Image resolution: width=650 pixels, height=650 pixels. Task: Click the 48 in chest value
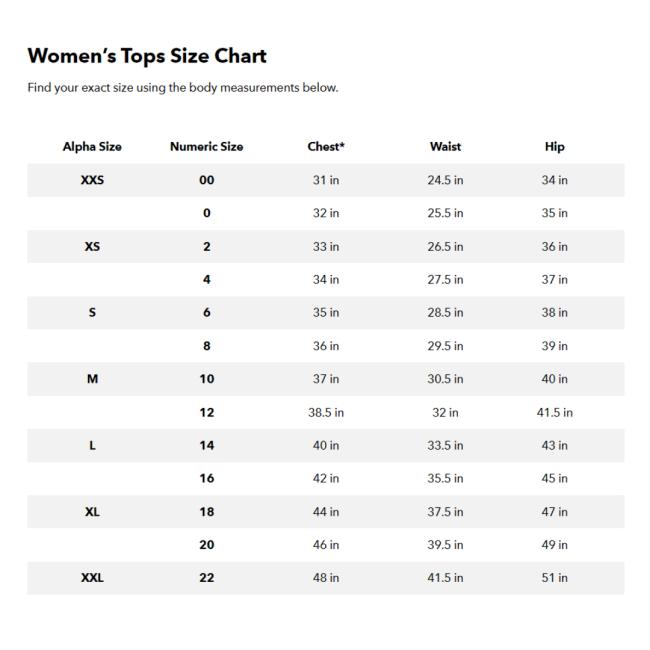coord(326,578)
